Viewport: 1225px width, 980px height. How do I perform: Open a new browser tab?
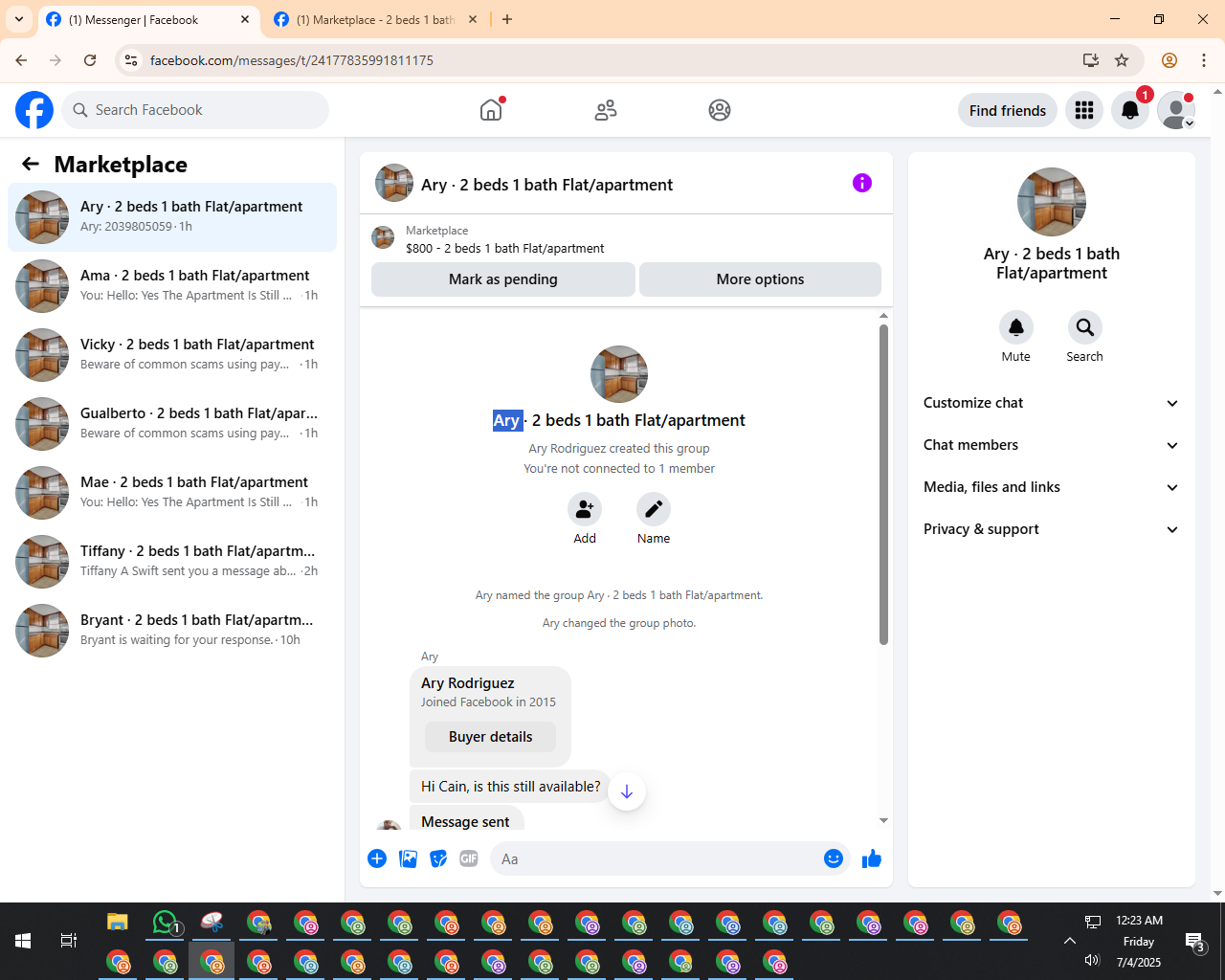click(x=507, y=19)
